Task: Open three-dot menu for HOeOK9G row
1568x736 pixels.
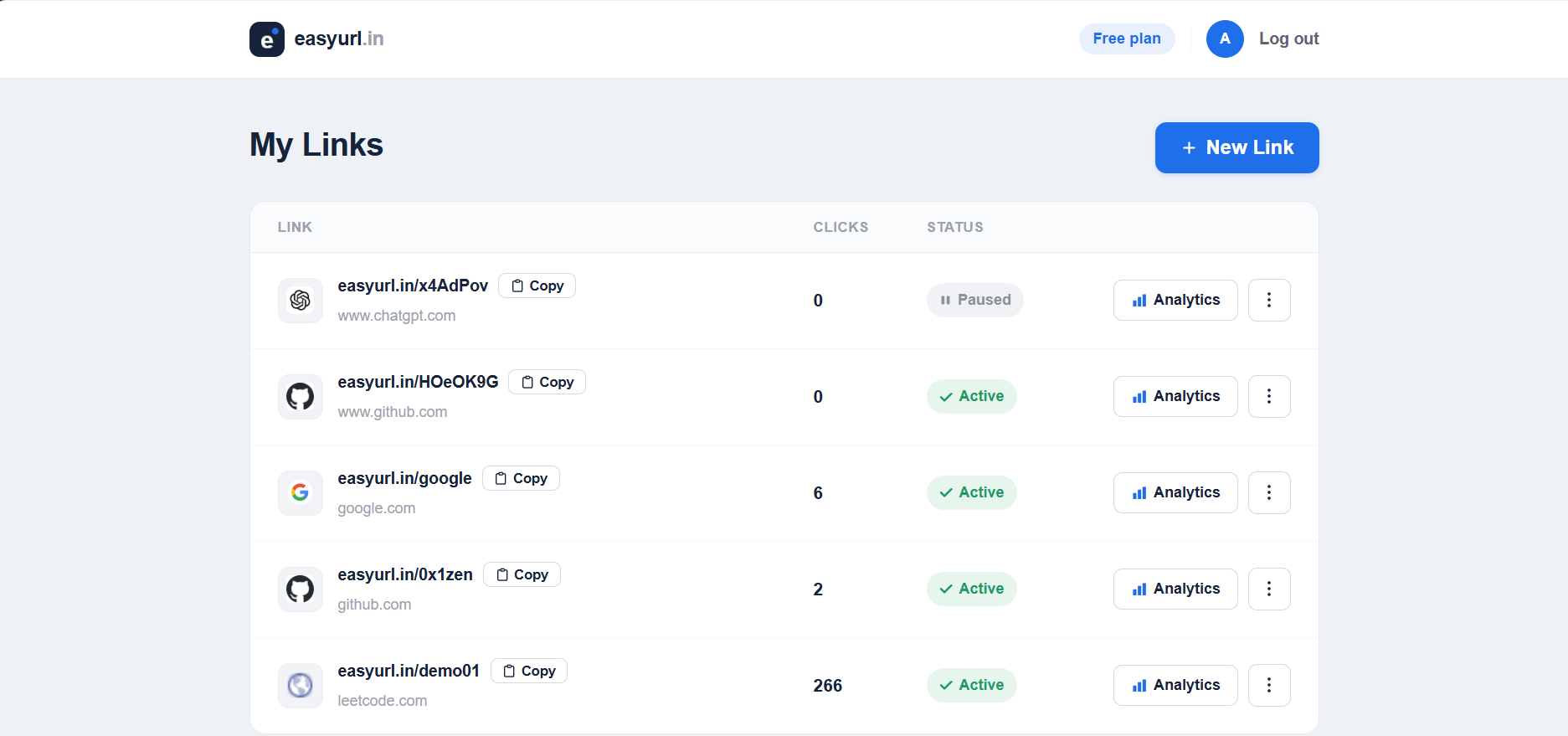Action: 1269,396
